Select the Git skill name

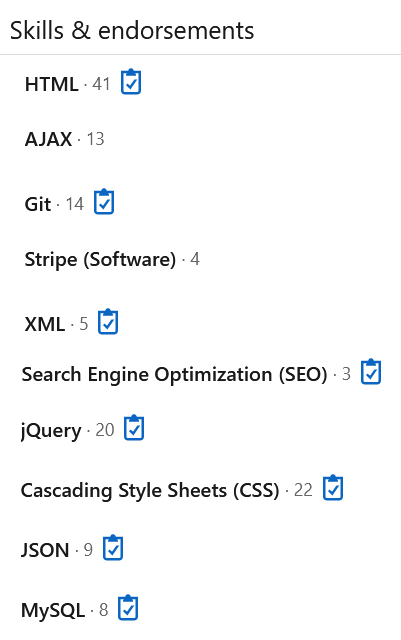tap(38, 204)
